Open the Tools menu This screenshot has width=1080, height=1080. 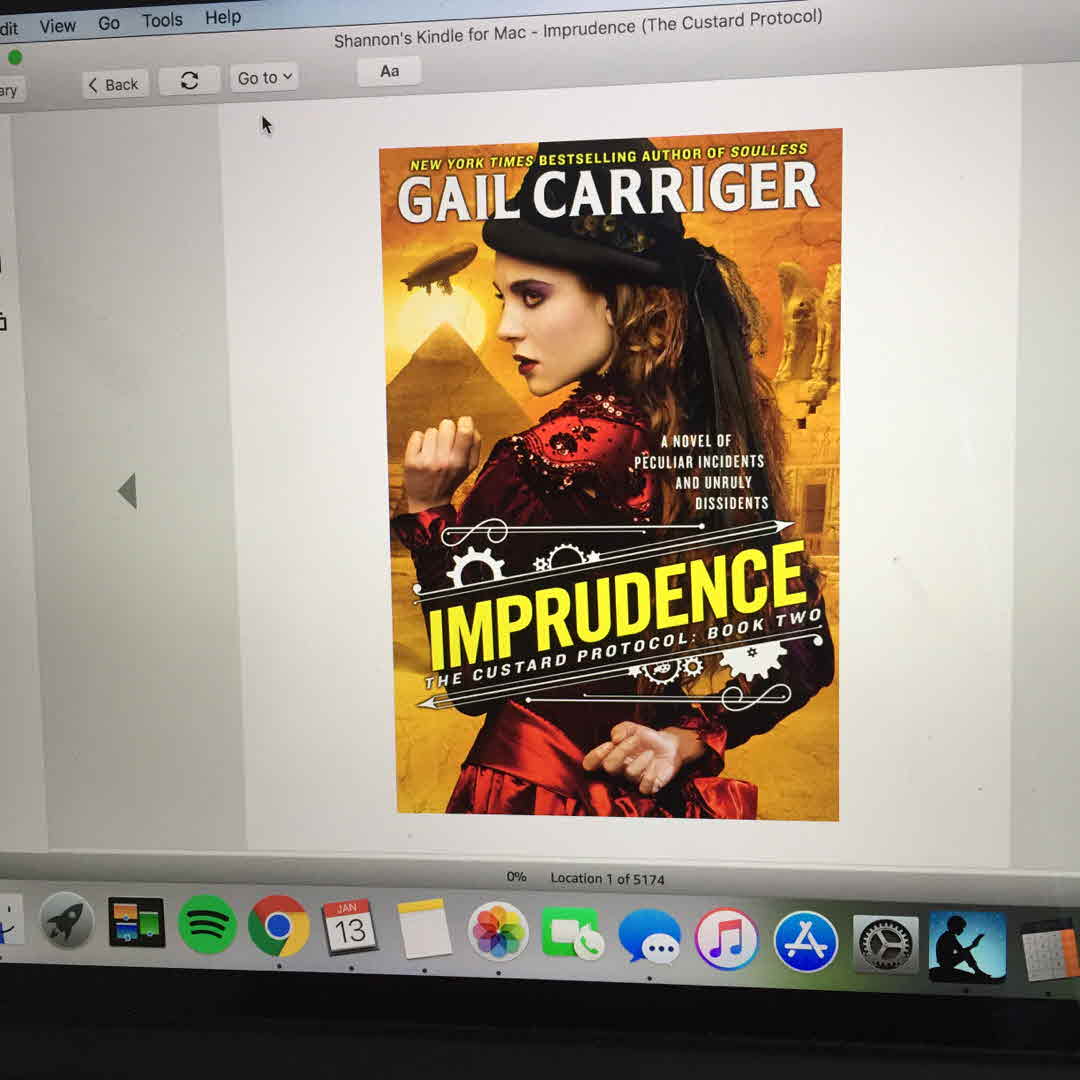click(x=162, y=20)
